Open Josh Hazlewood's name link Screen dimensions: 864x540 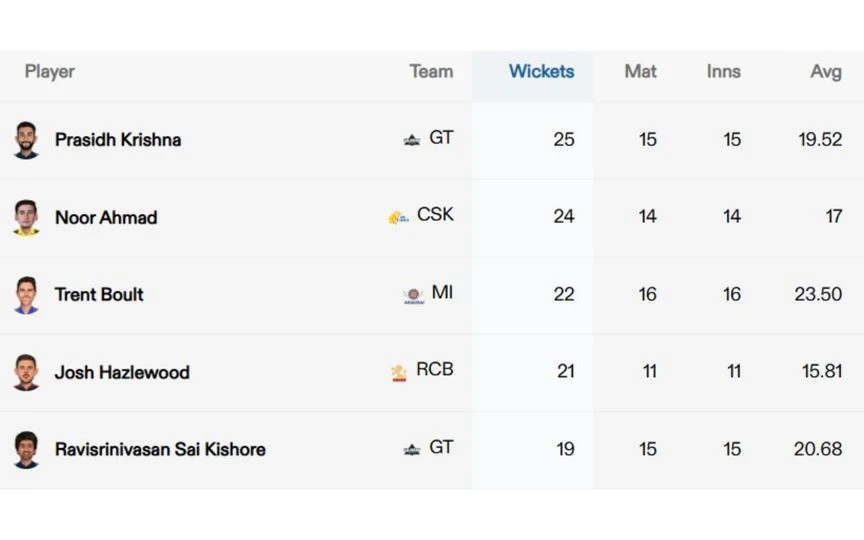(x=122, y=372)
